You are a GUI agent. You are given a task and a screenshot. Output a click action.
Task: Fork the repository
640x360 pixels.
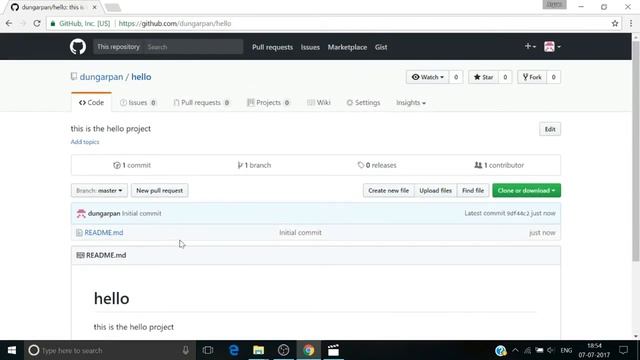pyautogui.click(x=532, y=77)
